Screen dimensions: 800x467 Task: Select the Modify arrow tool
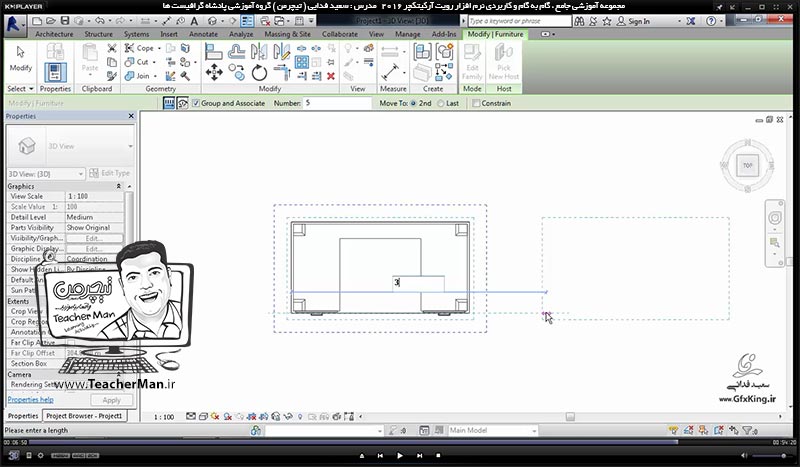(x=20, y=59)
